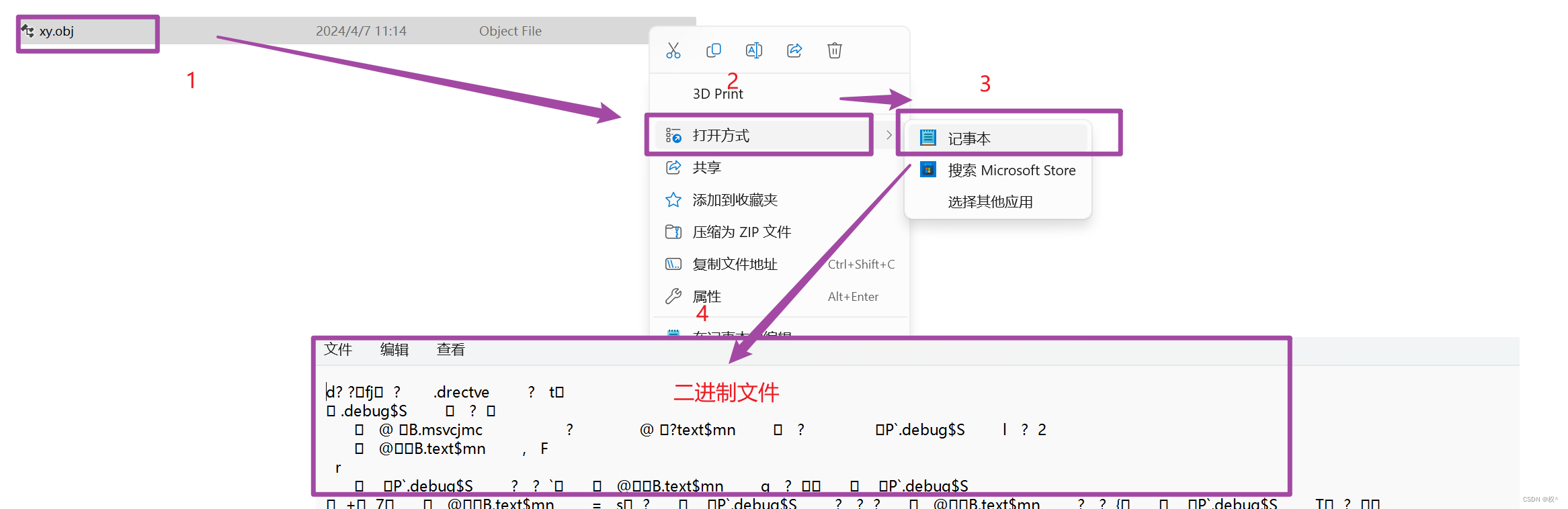Click the Alt+Enter shortcut label
This screenshot has width=1568, height=509.
[x=853, y=297]
